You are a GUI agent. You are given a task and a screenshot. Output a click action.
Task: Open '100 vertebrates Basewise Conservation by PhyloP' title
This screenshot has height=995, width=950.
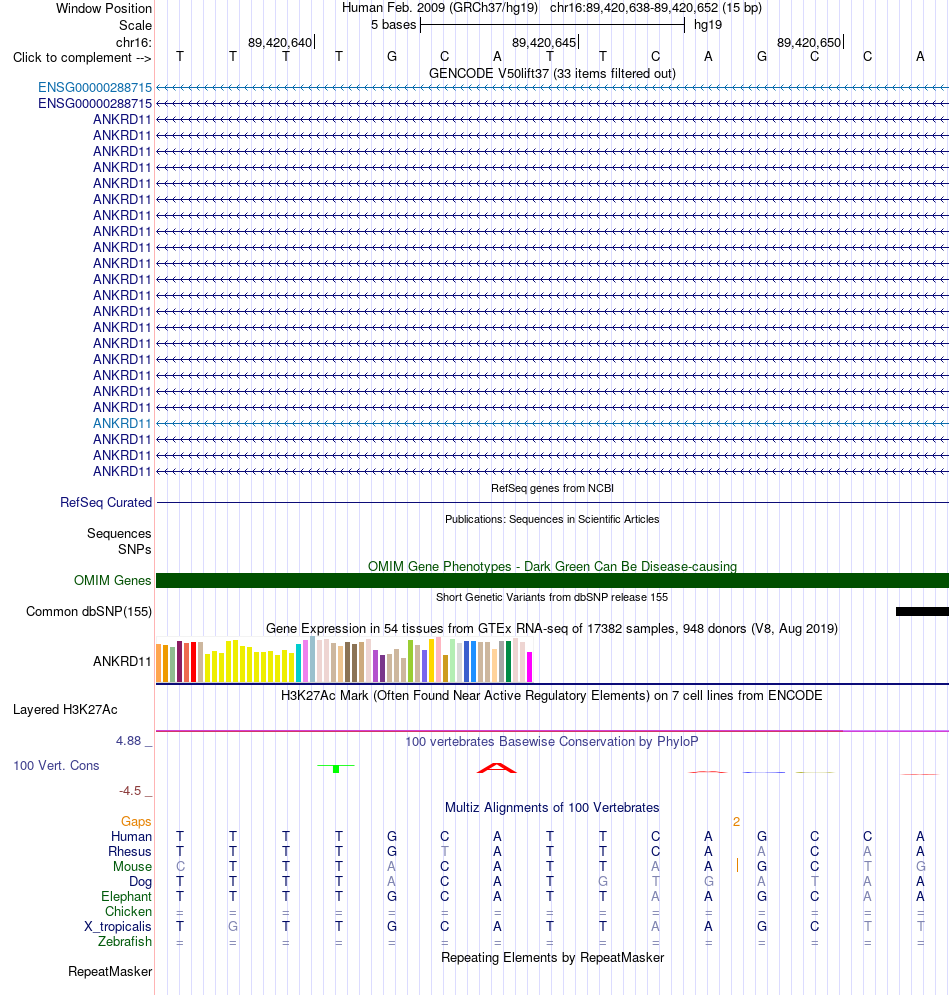point(552,742)
